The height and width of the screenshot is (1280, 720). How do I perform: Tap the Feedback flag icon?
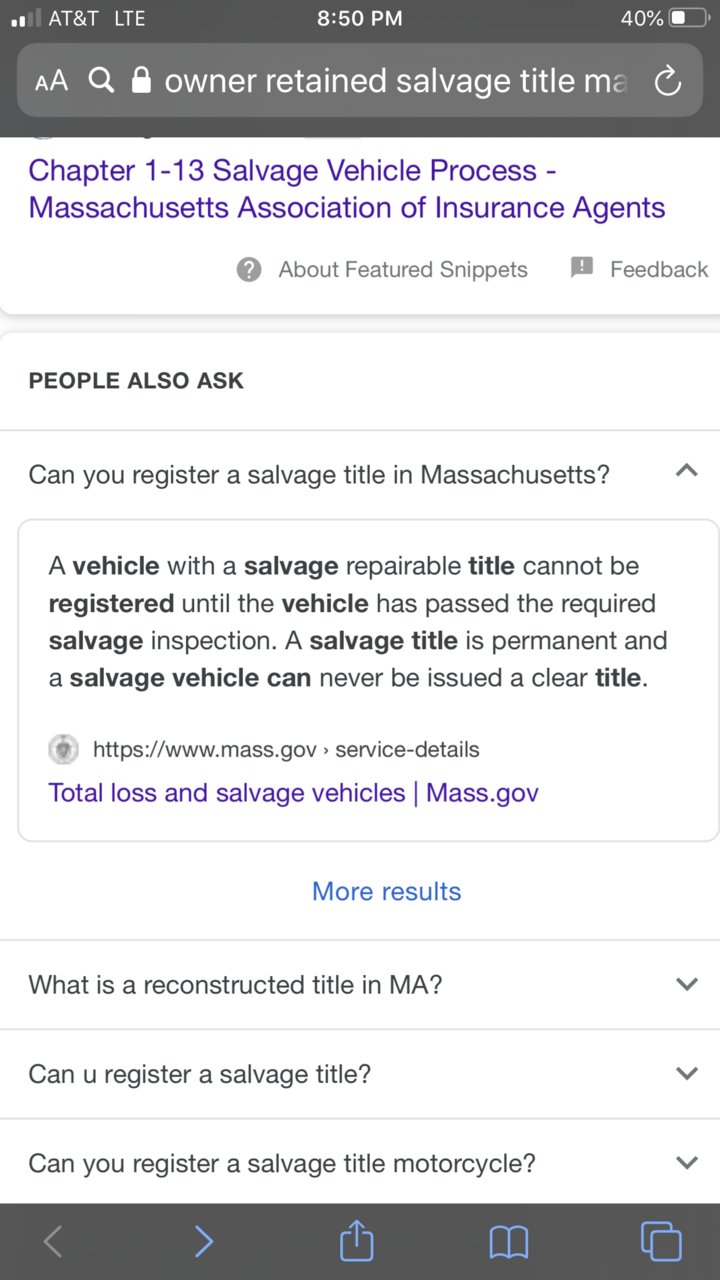point(582,268)
